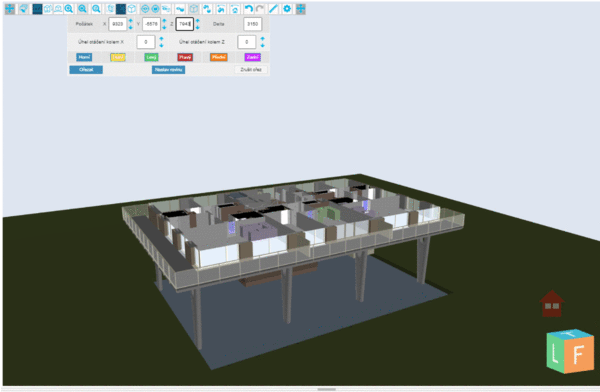Select the measure line tool
The height and width of the screenshot is (392, 600).
point(273,8)
